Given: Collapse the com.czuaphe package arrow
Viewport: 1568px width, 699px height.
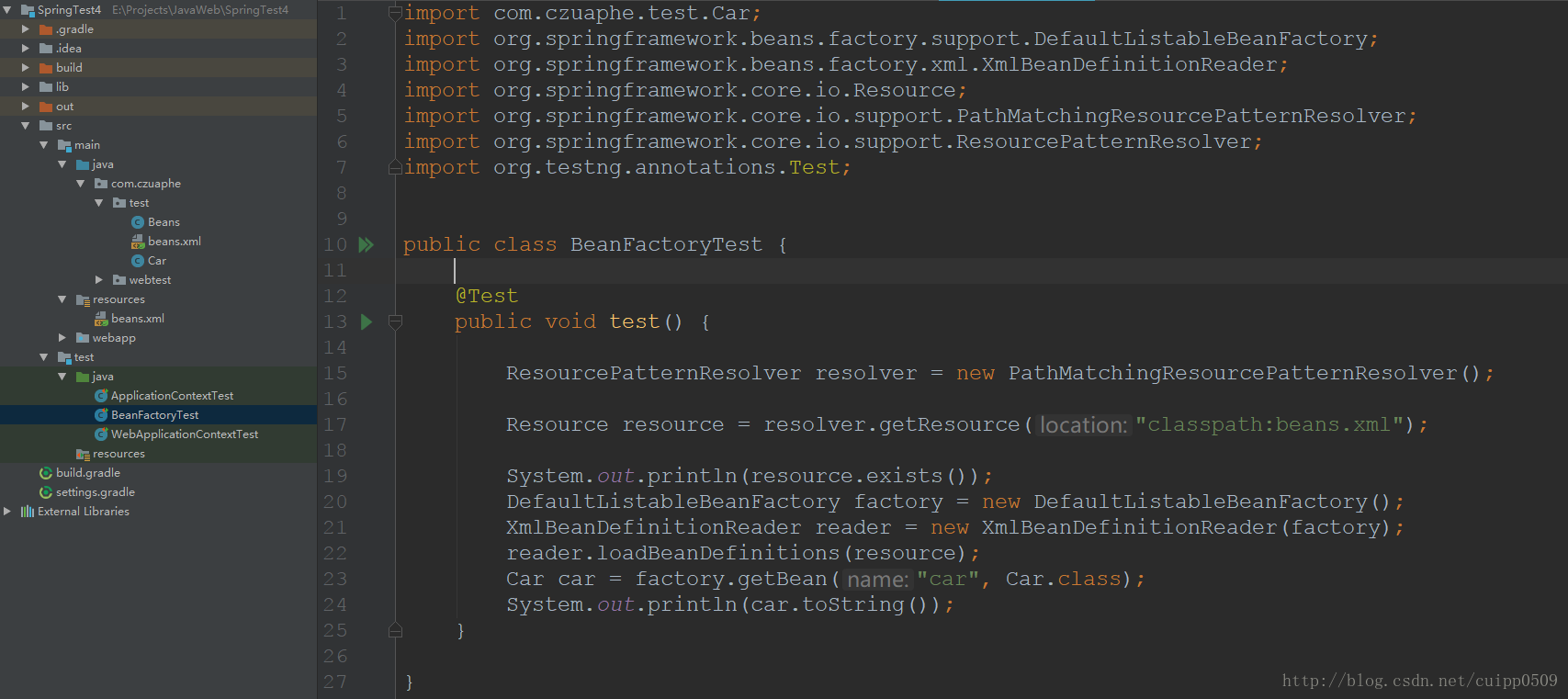Looking at the screenshot, I should [81, 184].
